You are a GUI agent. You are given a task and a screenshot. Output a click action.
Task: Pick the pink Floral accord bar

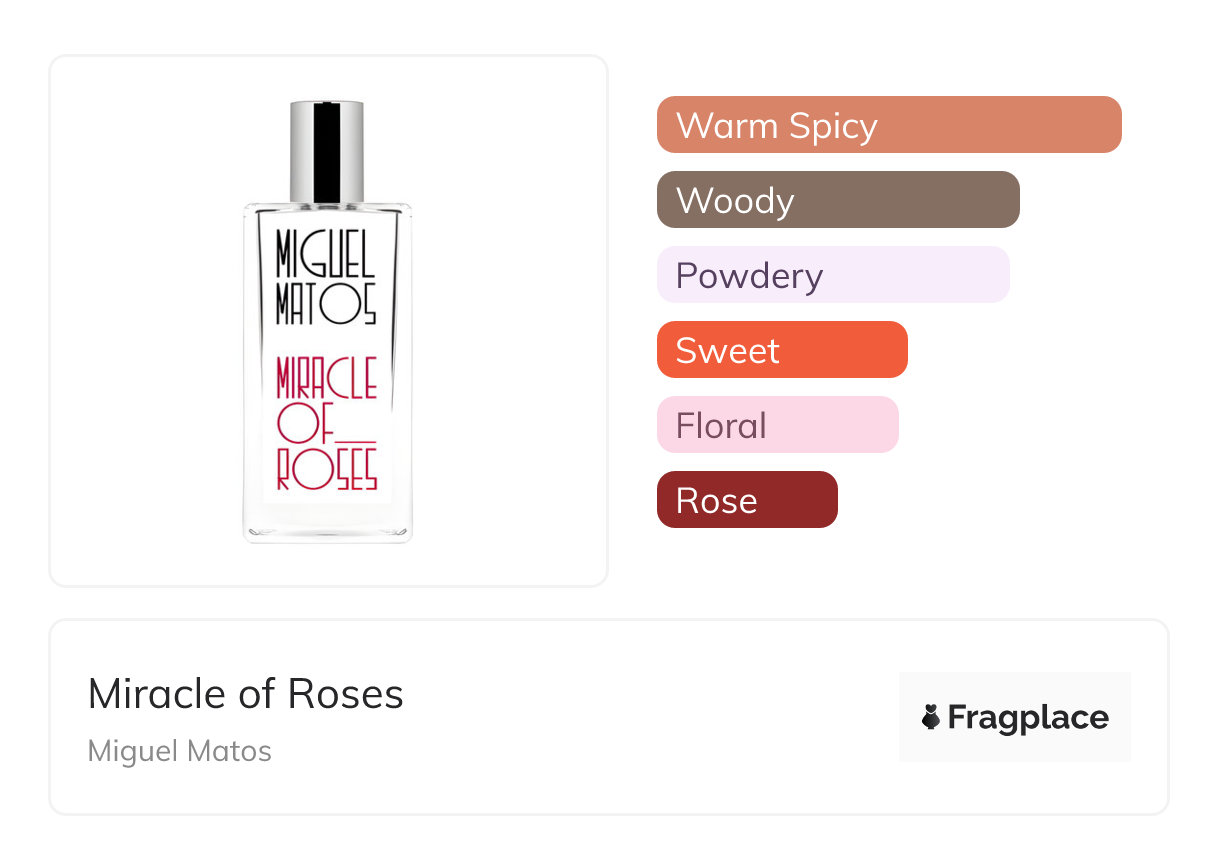point(777,425)
